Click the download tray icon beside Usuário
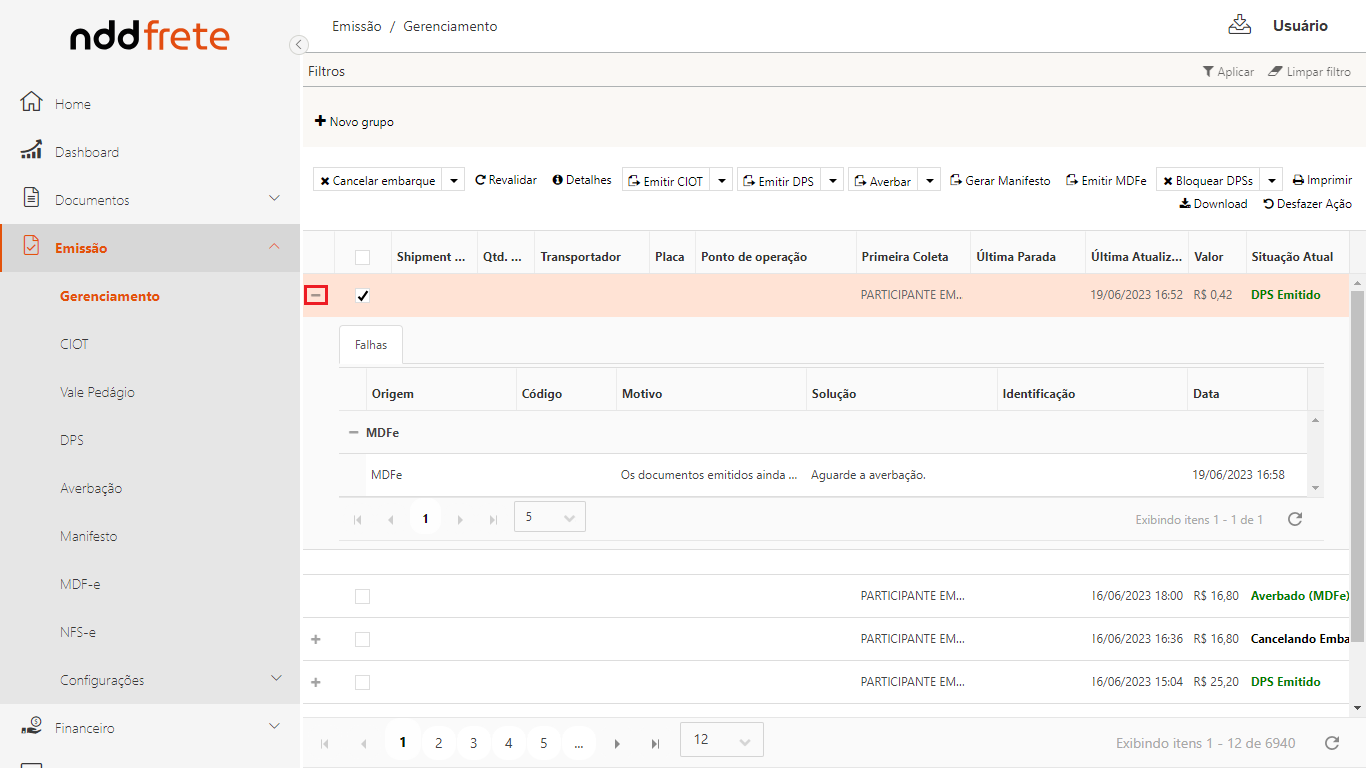Viewport: 1366px width, 768px height. pyautogui.click(x=1239, y=25)
